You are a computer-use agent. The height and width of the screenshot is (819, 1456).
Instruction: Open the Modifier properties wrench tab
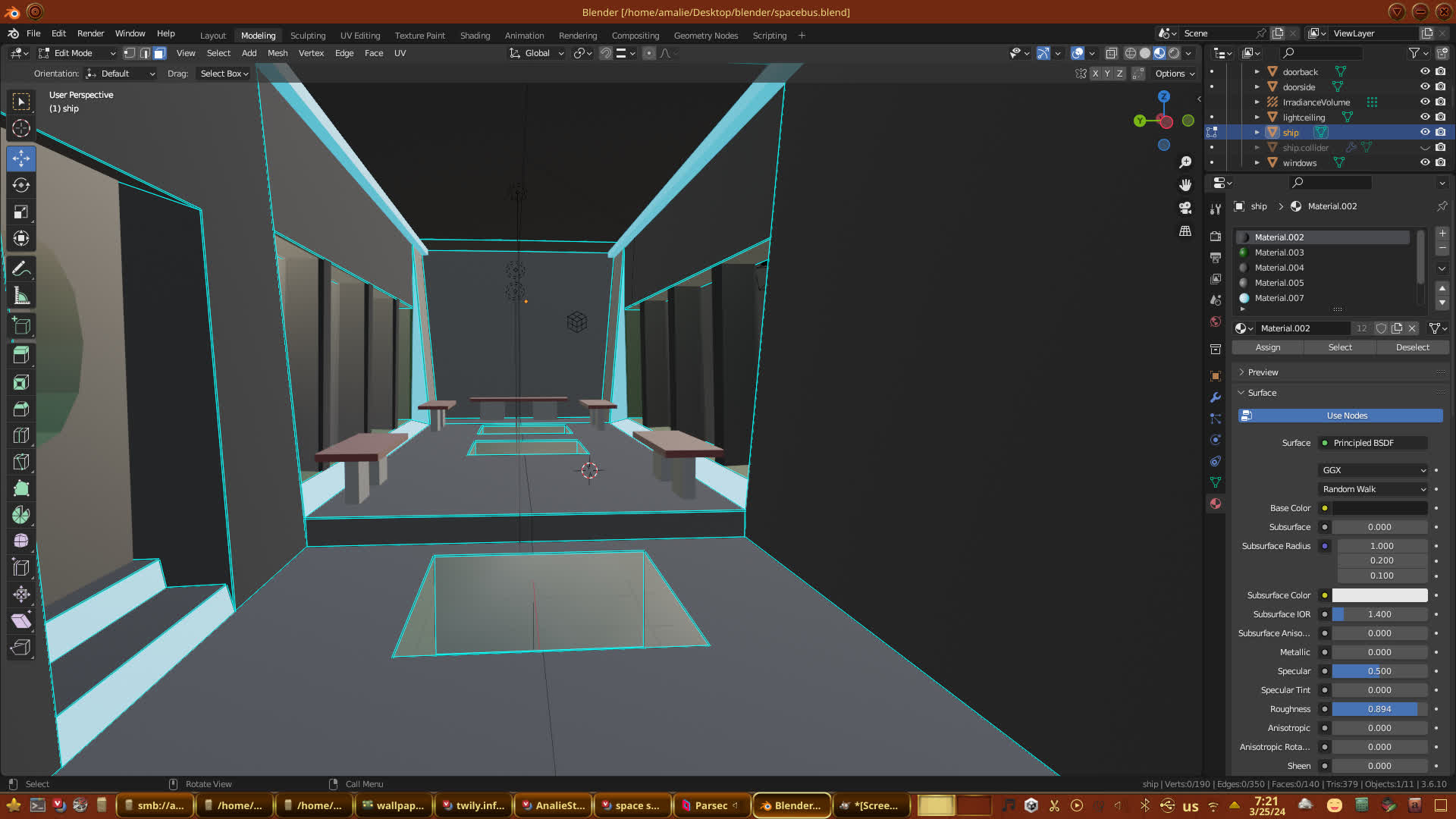click(1216, 397)
